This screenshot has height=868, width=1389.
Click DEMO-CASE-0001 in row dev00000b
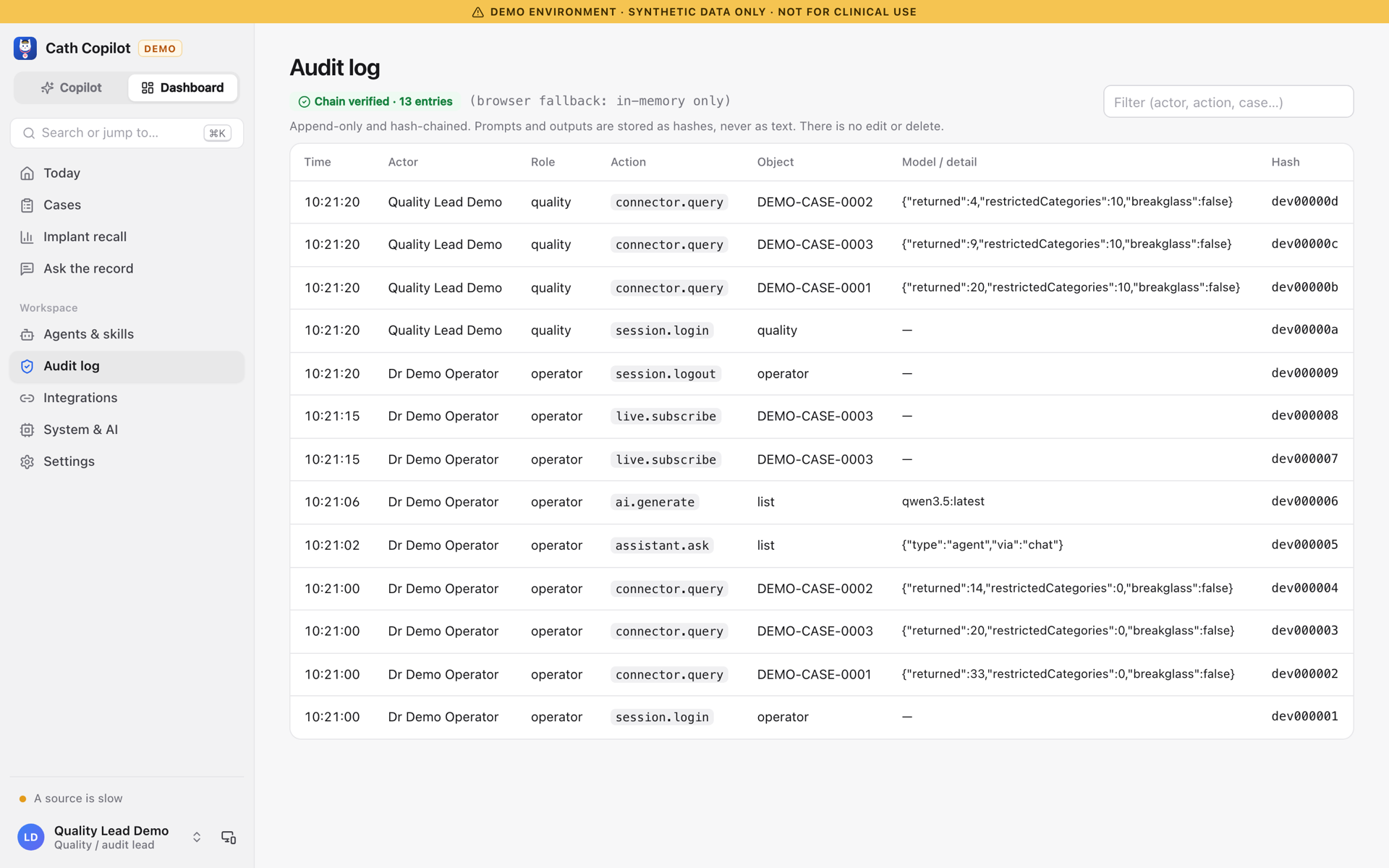point(814,288)
